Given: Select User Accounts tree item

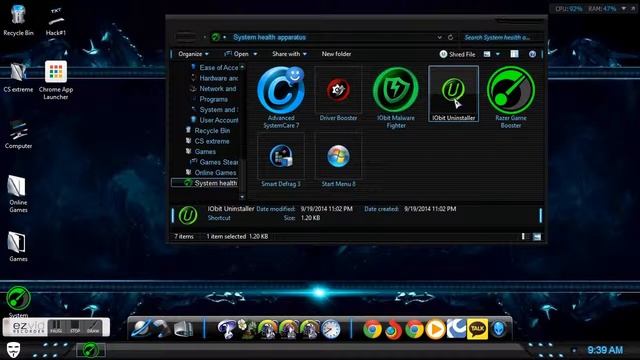Looking at the screenshot, I should click(x=215, y=120).
